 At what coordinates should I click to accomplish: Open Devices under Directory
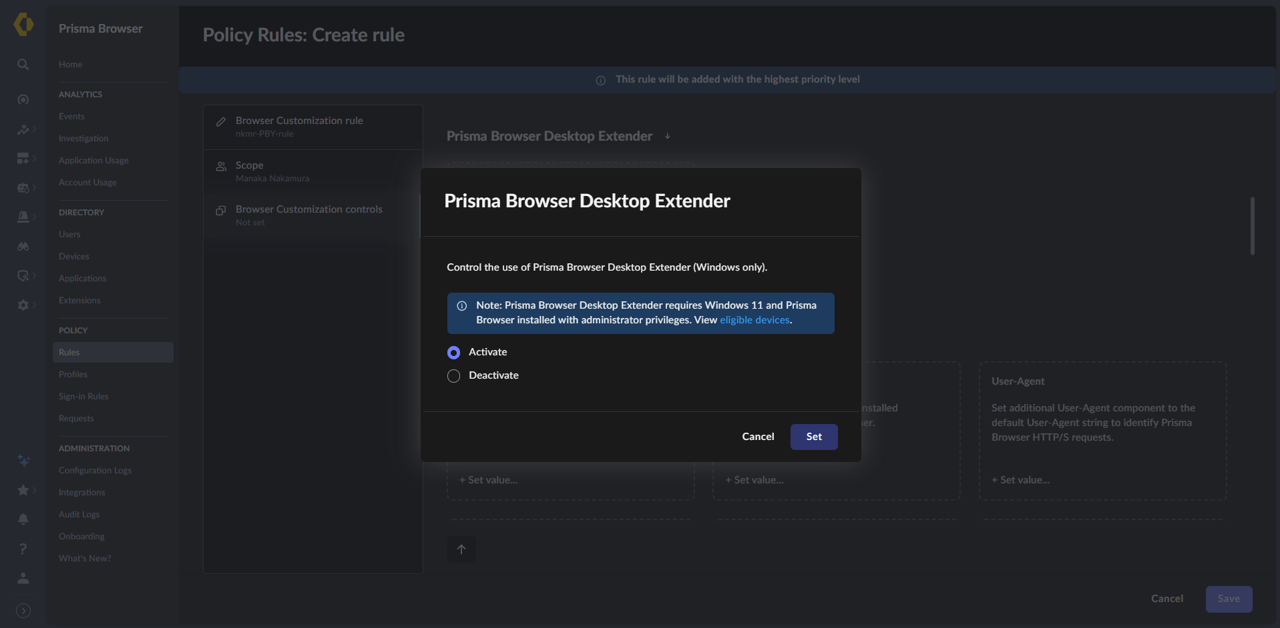click(x=74, y=256)
